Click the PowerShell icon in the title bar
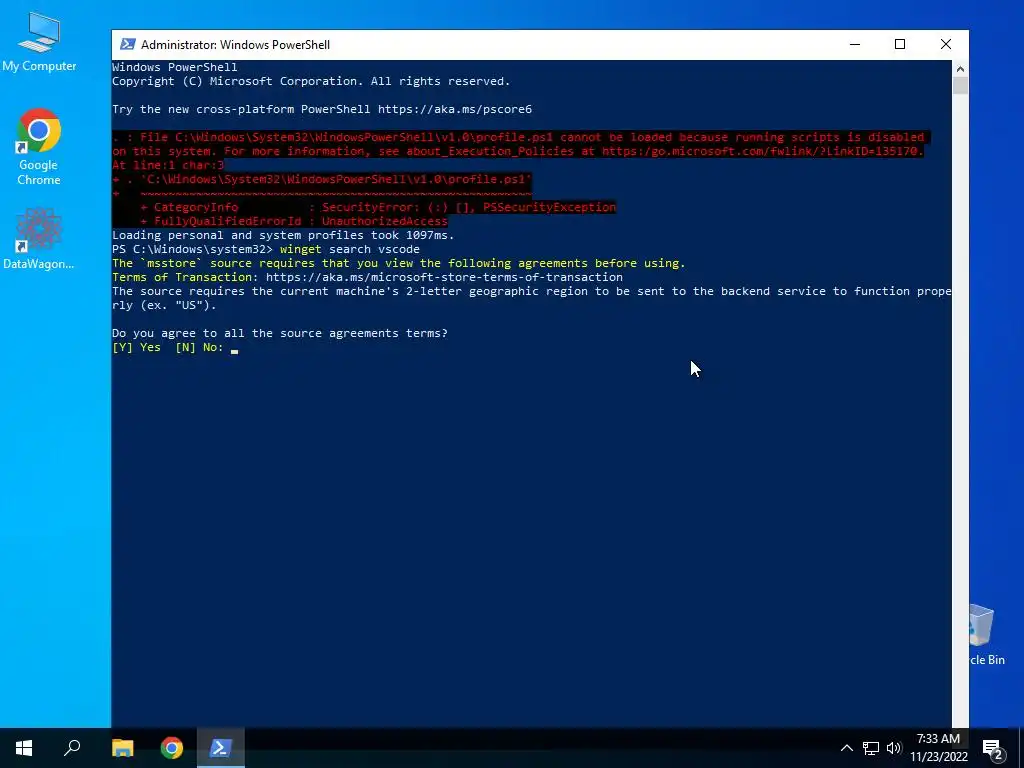1024x768 pixels. tap(128, 44)
